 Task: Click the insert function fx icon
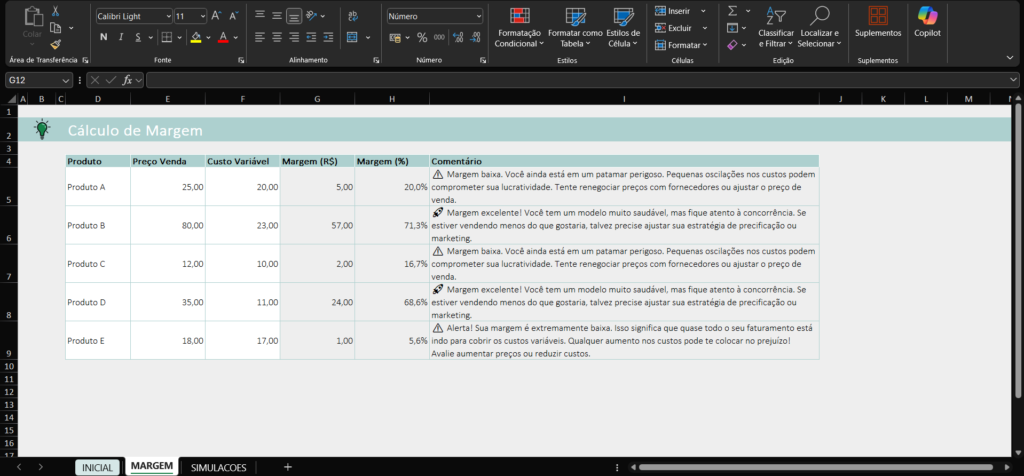pos(127,80)
